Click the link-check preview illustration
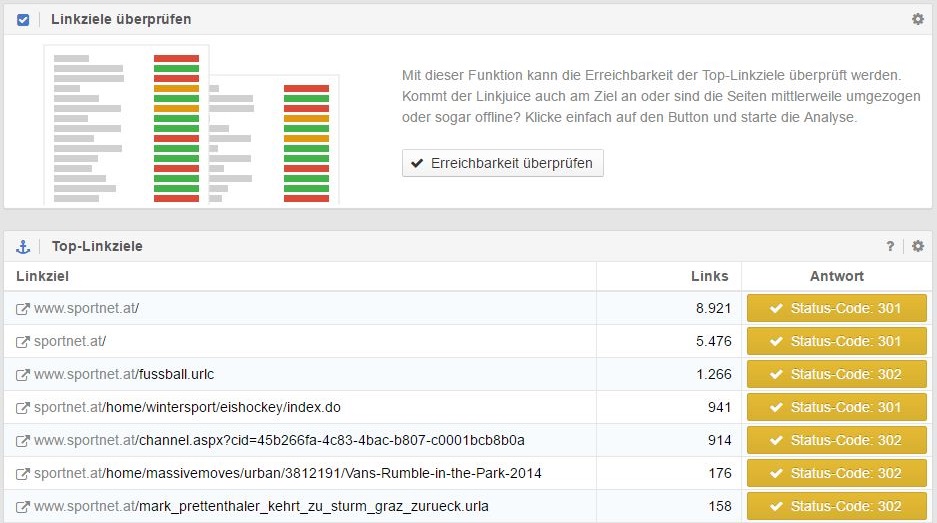 pyautogui.click(x=192, y=124)
